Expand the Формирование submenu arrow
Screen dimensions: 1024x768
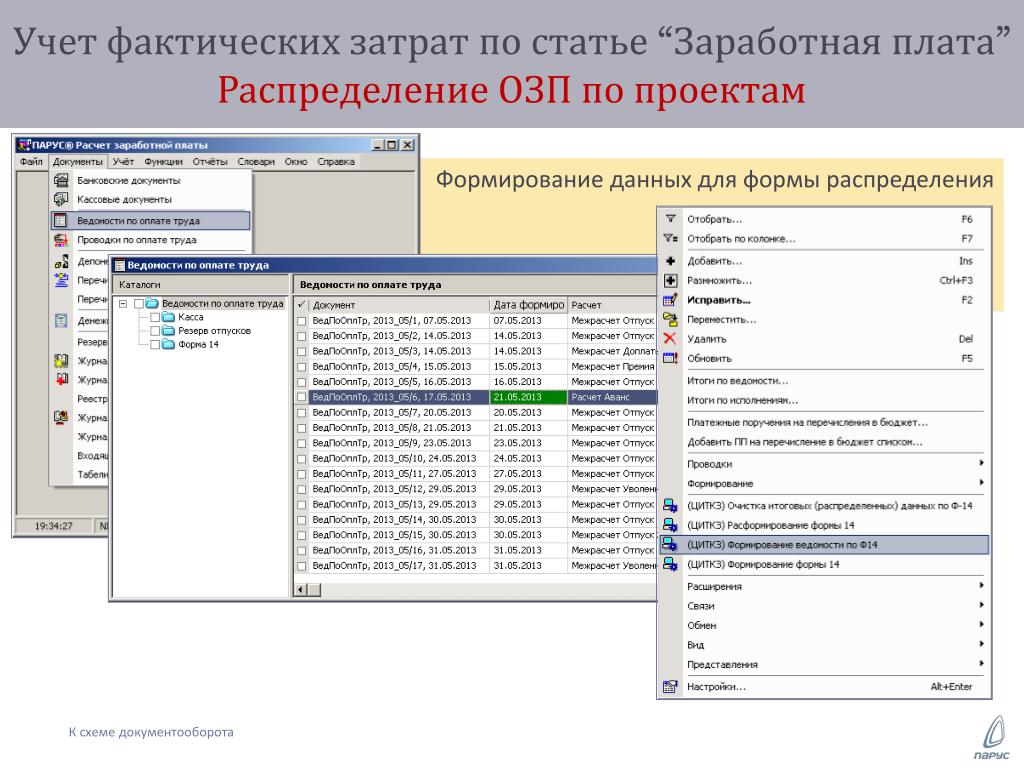pyautogui.click(x=981, y=483)
